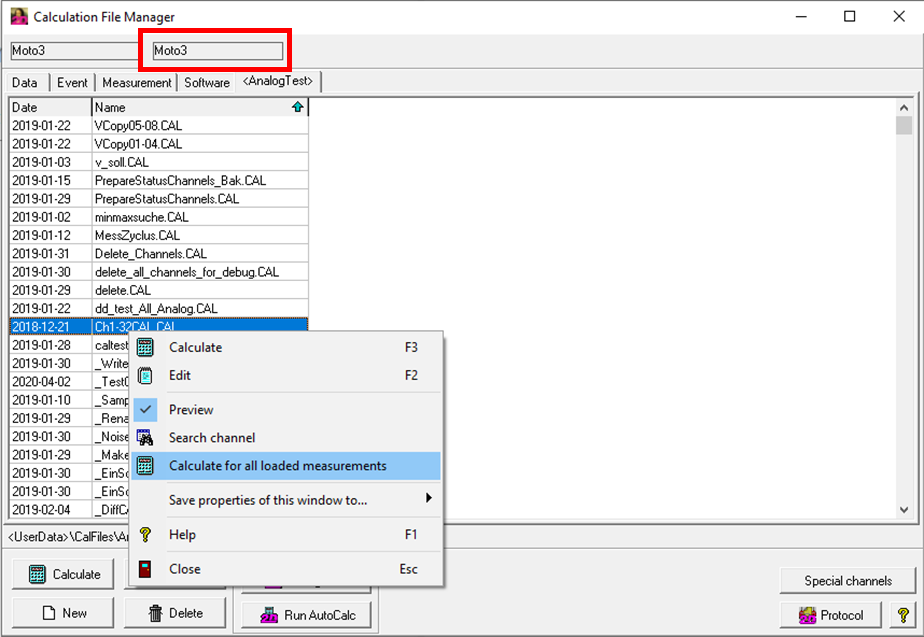Screen dimensions: 924x637
Task: Open the Software tab
Action: pyautogui.click(x=206, y=83)
